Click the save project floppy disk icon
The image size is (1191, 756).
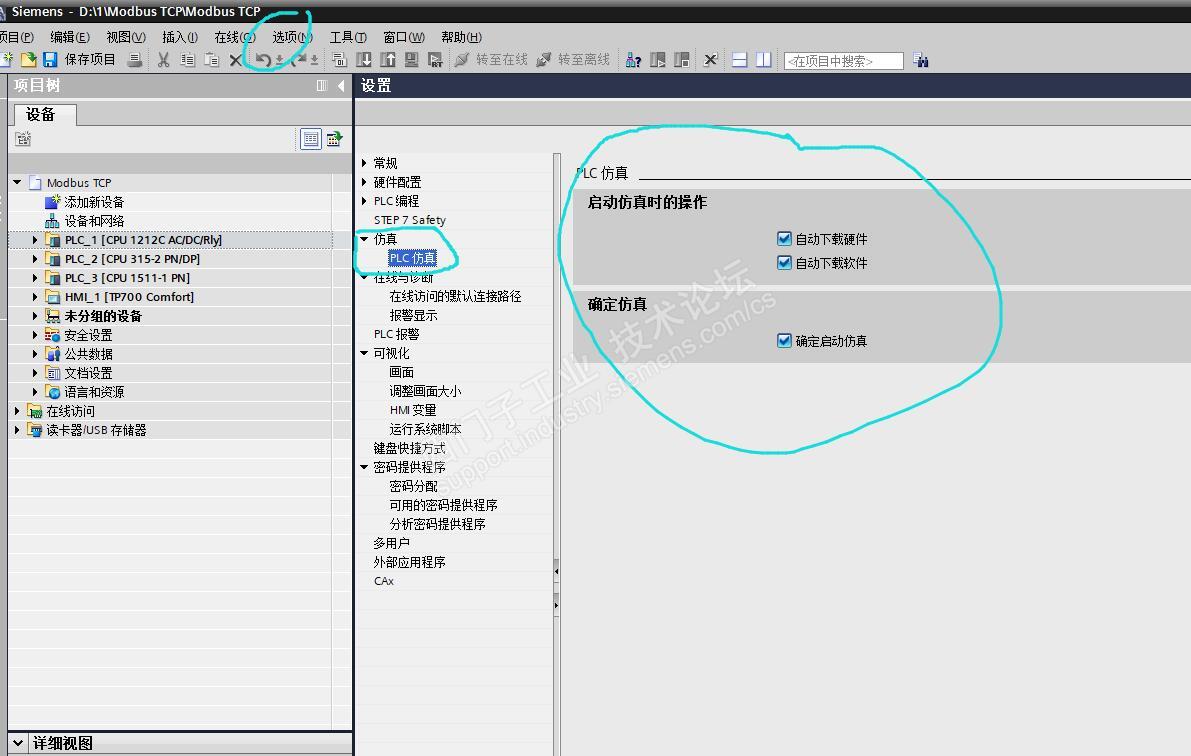pyautogui.click(x=50, y=59)
